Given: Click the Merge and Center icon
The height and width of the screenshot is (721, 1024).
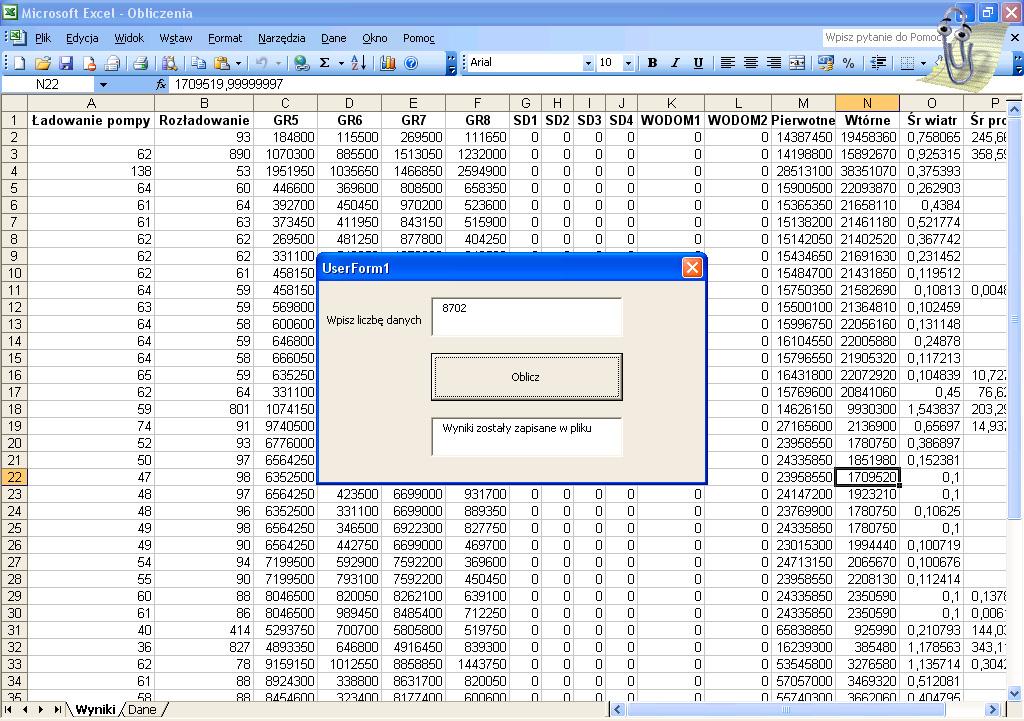Looking at the screenshot, I should [797, 63].
